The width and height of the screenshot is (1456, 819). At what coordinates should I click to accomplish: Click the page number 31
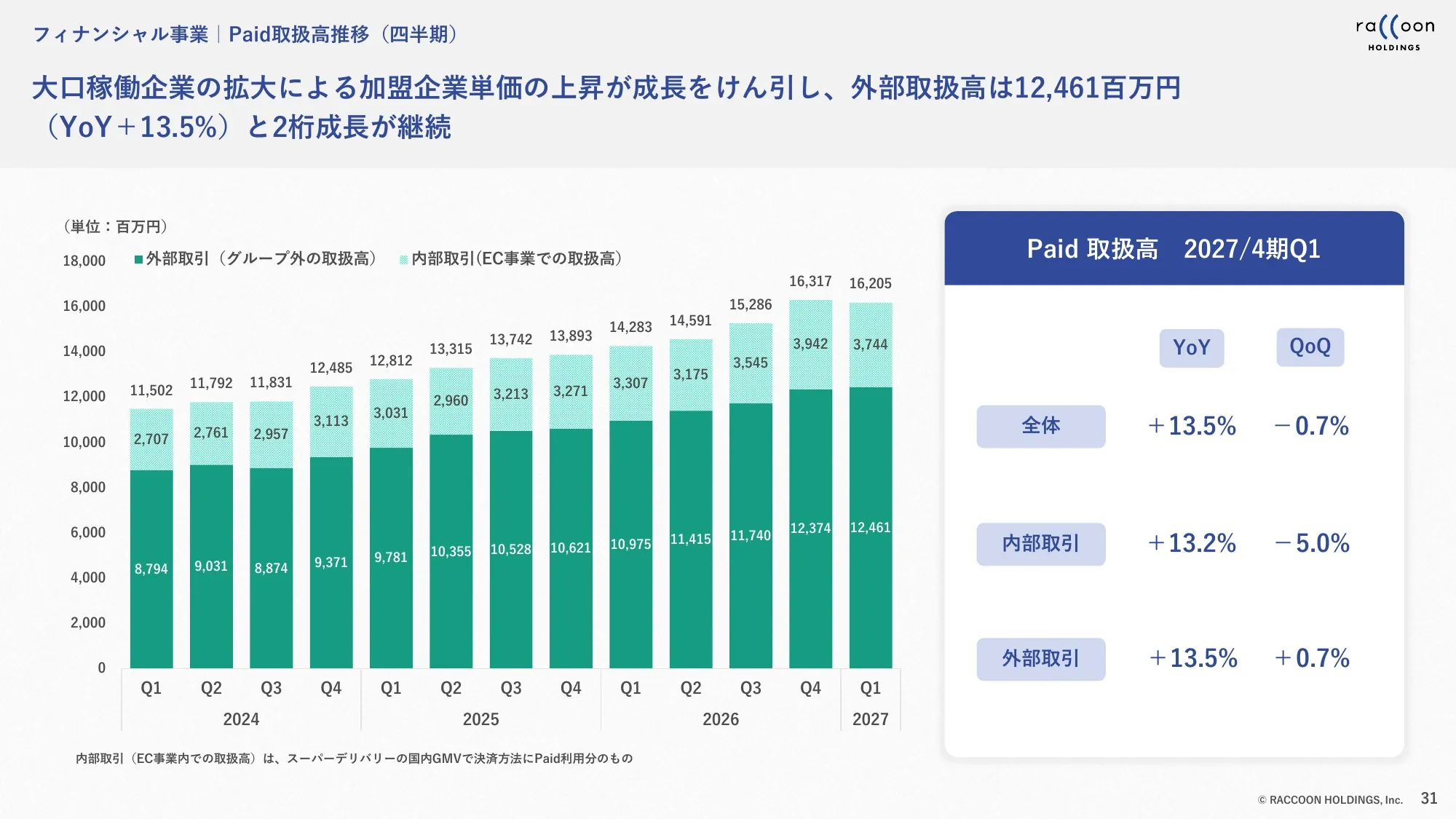(1429, 799)
